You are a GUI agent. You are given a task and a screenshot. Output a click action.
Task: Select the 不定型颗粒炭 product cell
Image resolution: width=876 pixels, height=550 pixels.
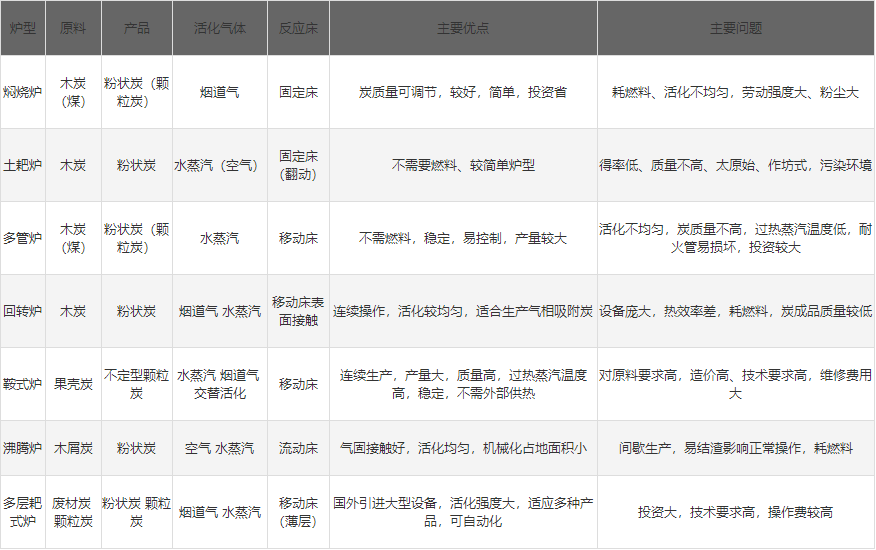click(x=136, y=384)
